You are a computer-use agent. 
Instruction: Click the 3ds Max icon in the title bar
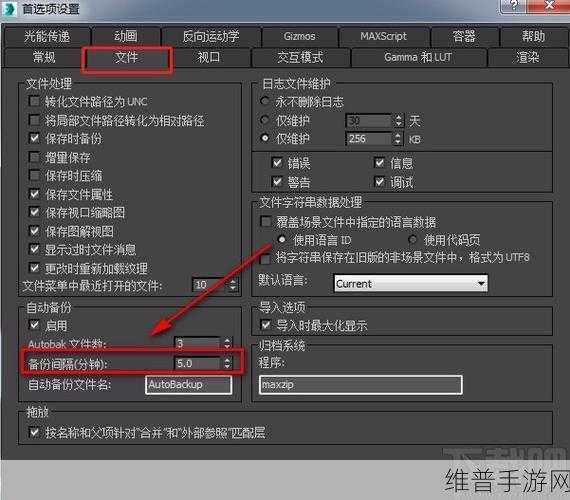click(x=9, y=8)
